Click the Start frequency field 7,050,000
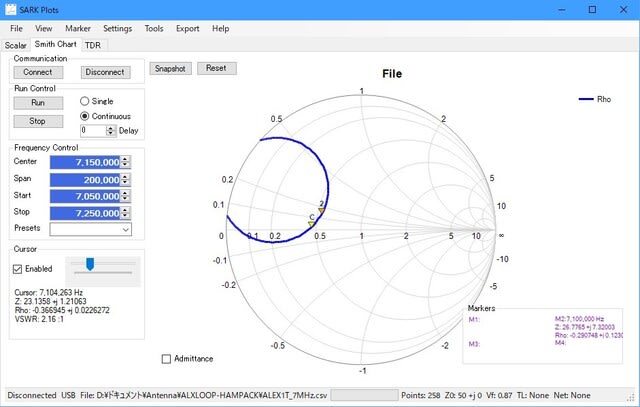Screen dimensions: 640x407 point(85,196)
